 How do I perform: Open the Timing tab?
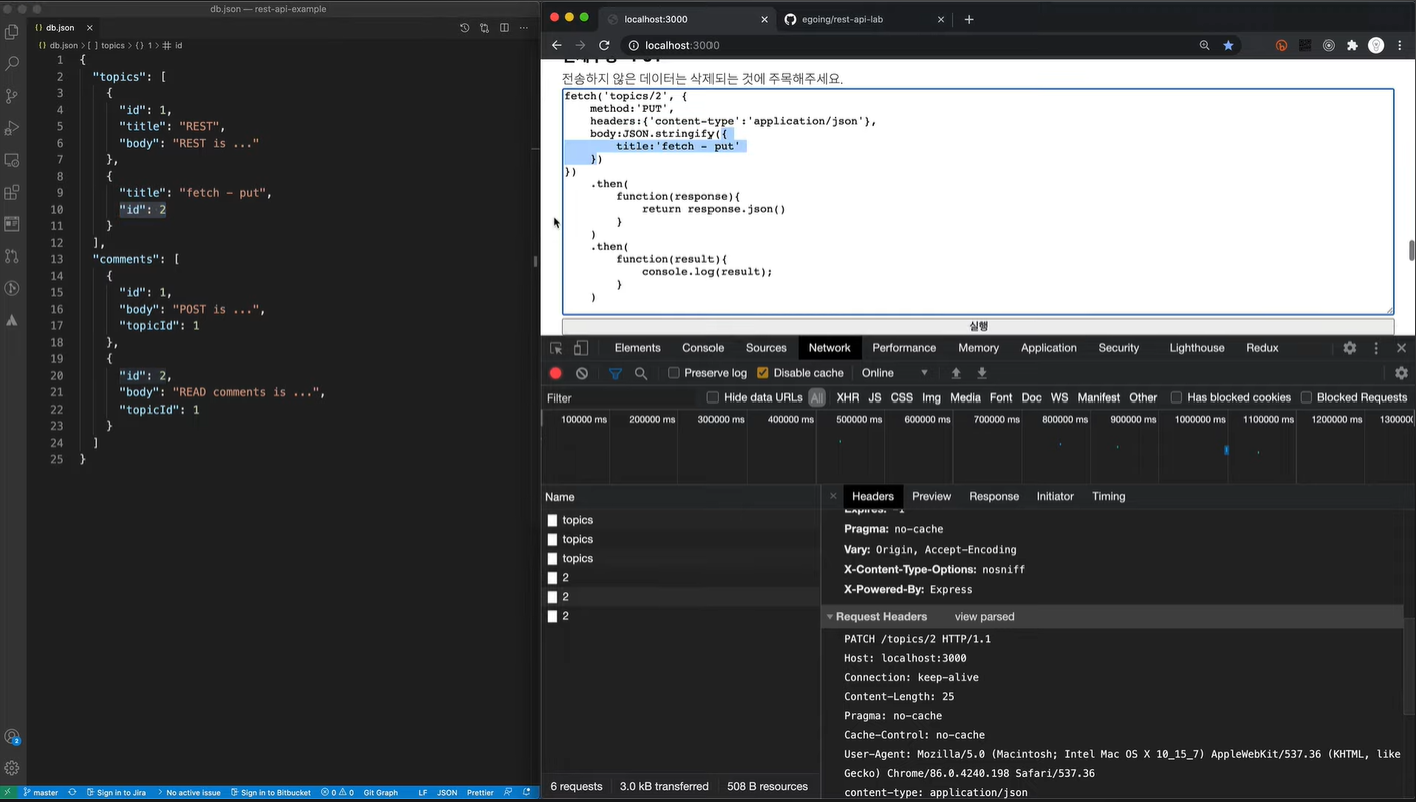click(x=1108, y=496)
